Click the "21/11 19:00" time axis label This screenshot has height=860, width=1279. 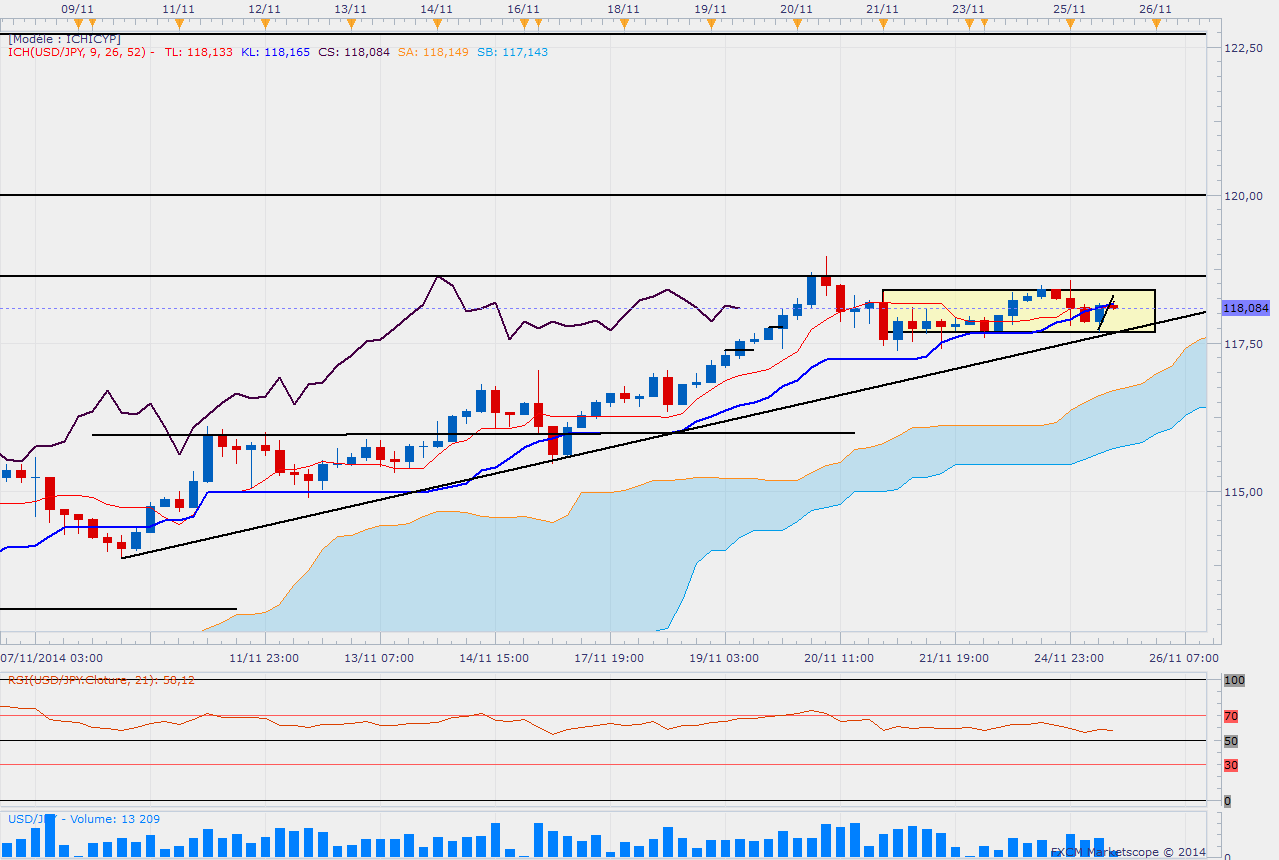coord(954,658)
